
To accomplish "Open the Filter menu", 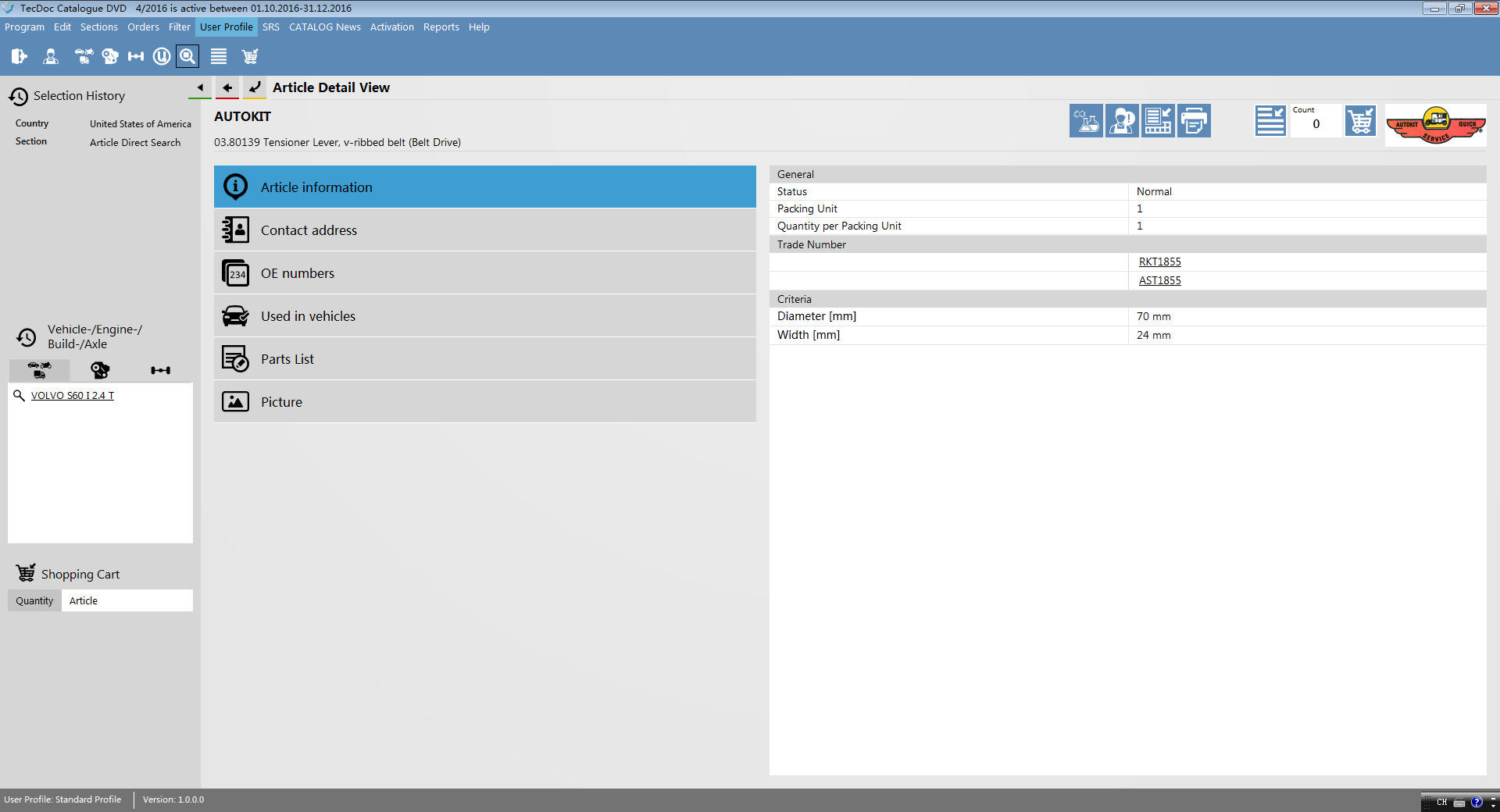I will 180,27.
